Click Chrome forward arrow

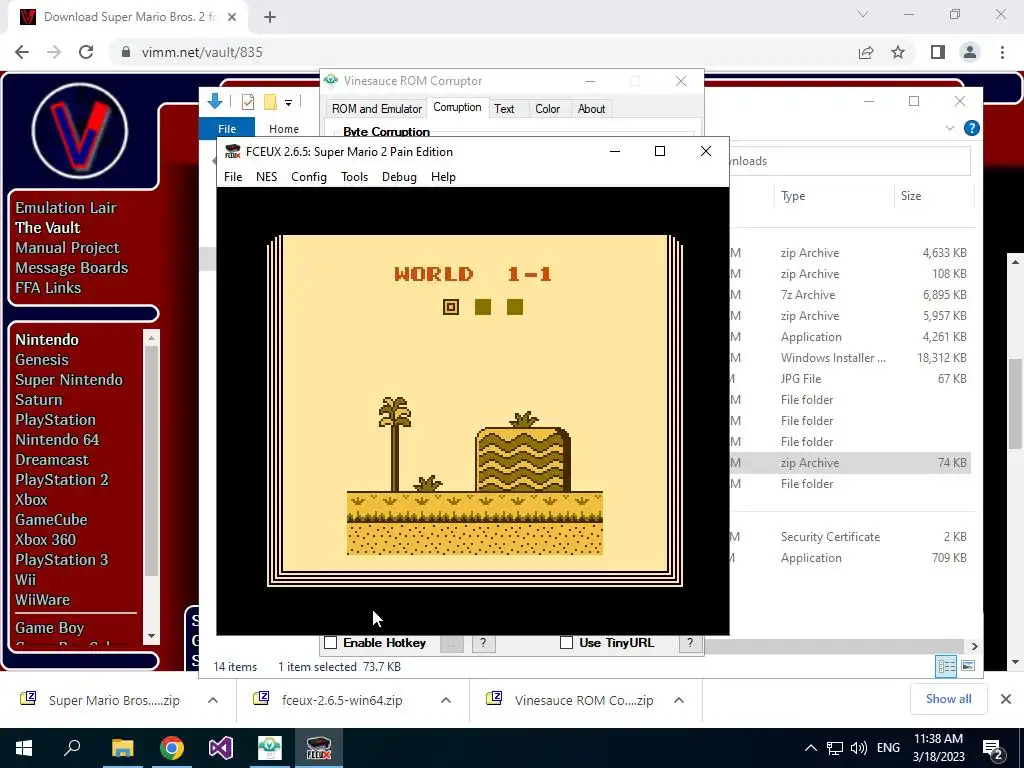(54, 52)
